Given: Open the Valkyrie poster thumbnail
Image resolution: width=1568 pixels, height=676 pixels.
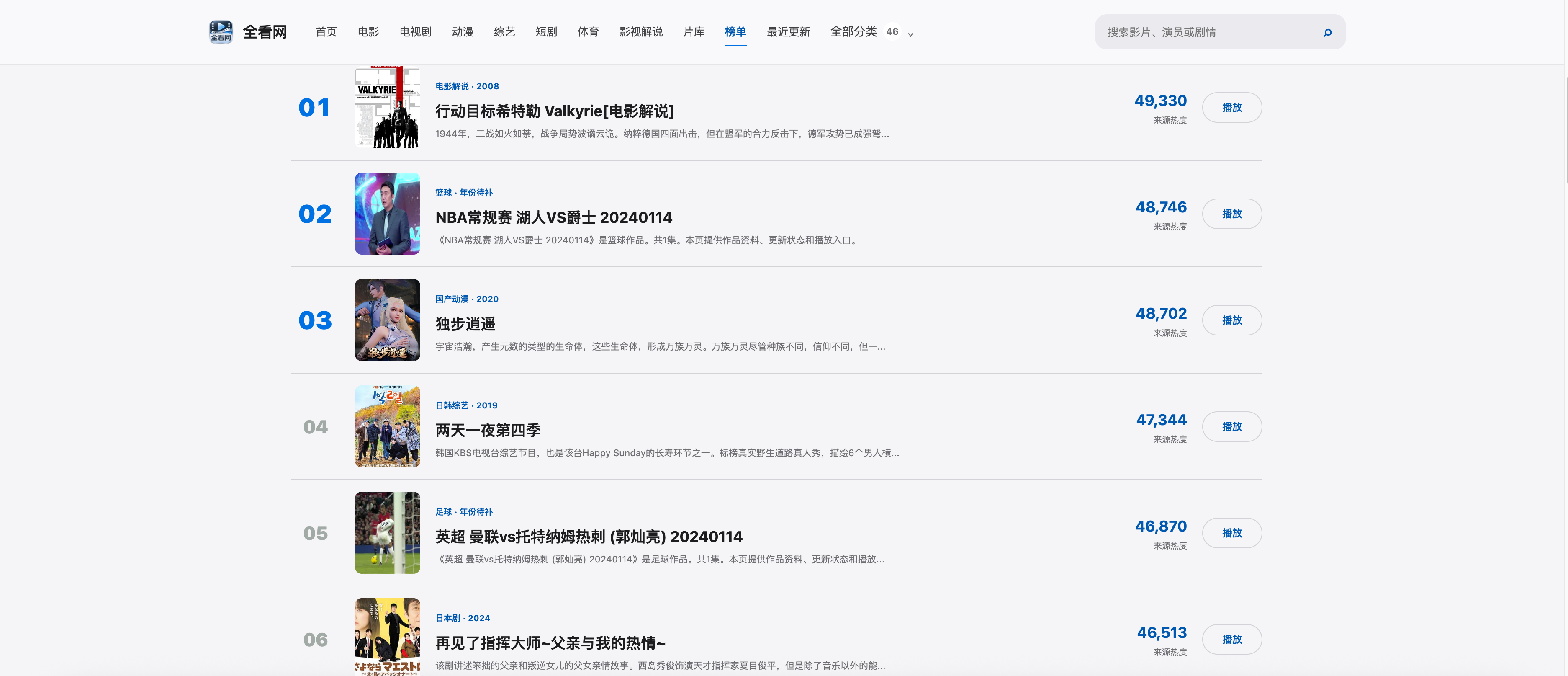Looking at the screenshot, I should (387, 107).
